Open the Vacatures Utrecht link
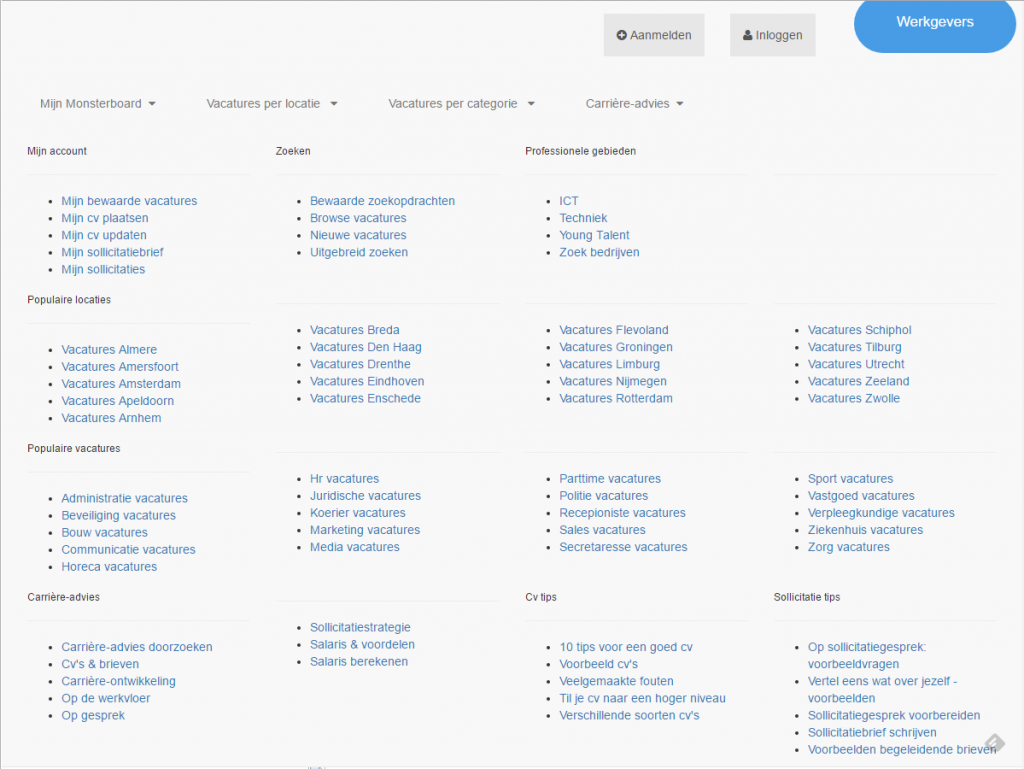This screenshot has width=1024, height=769. tap(856, 364)
